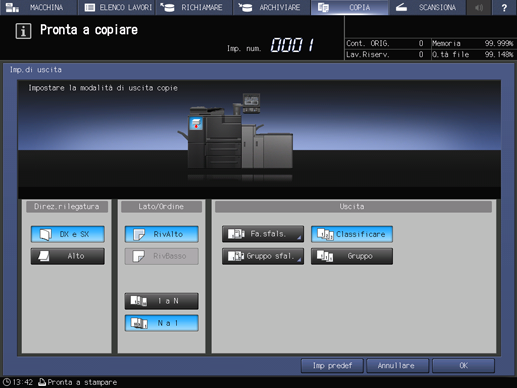Image resolution: width=517 pixels, height=388 pixels.
Task: Click the ARCHIVIARE store disk icon
Action: click(x=245, y=7)
